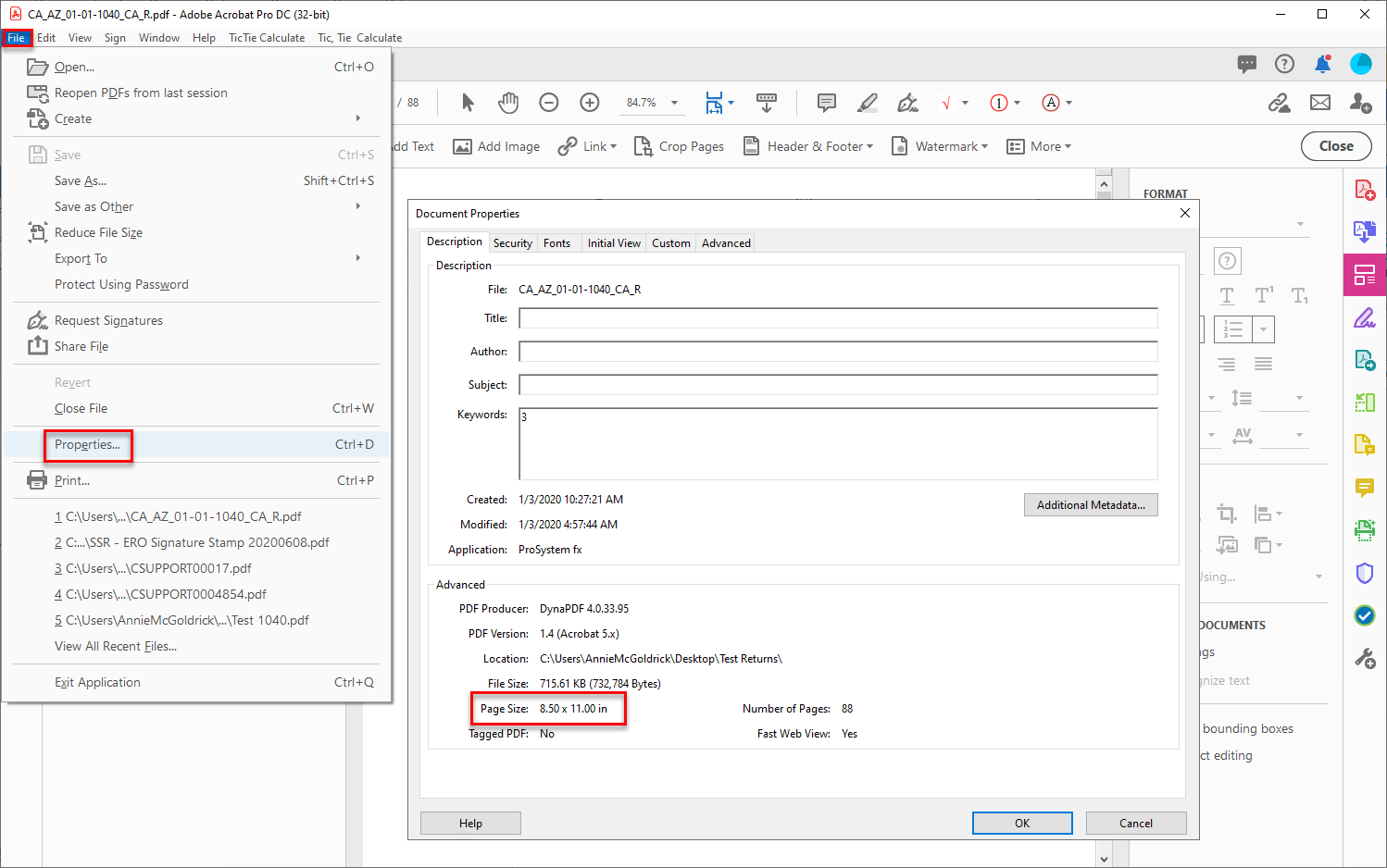Switch to the Custom tab
This screenshot has height=868, width=1387.
coord(671,243)
